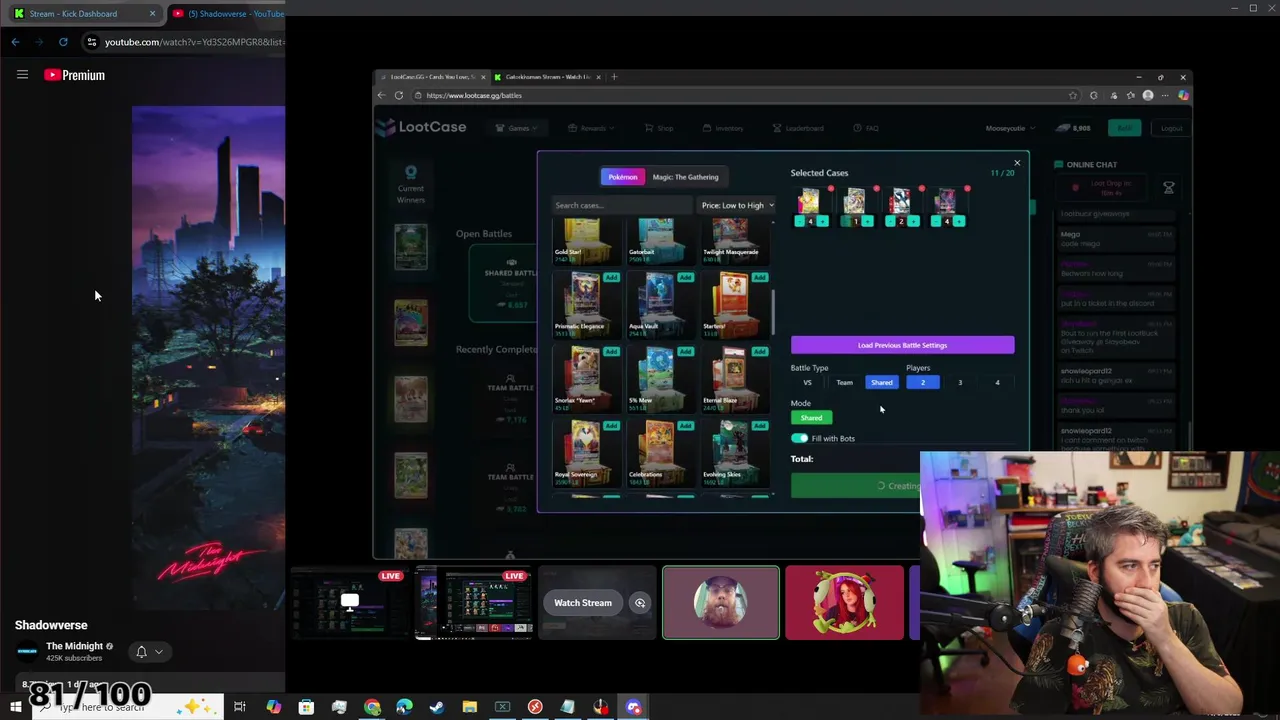Image resolution: width=1280 pixels, height=720 pixels.
Task: Remove fourth selected case via red dot
Action: pos(967,188)
